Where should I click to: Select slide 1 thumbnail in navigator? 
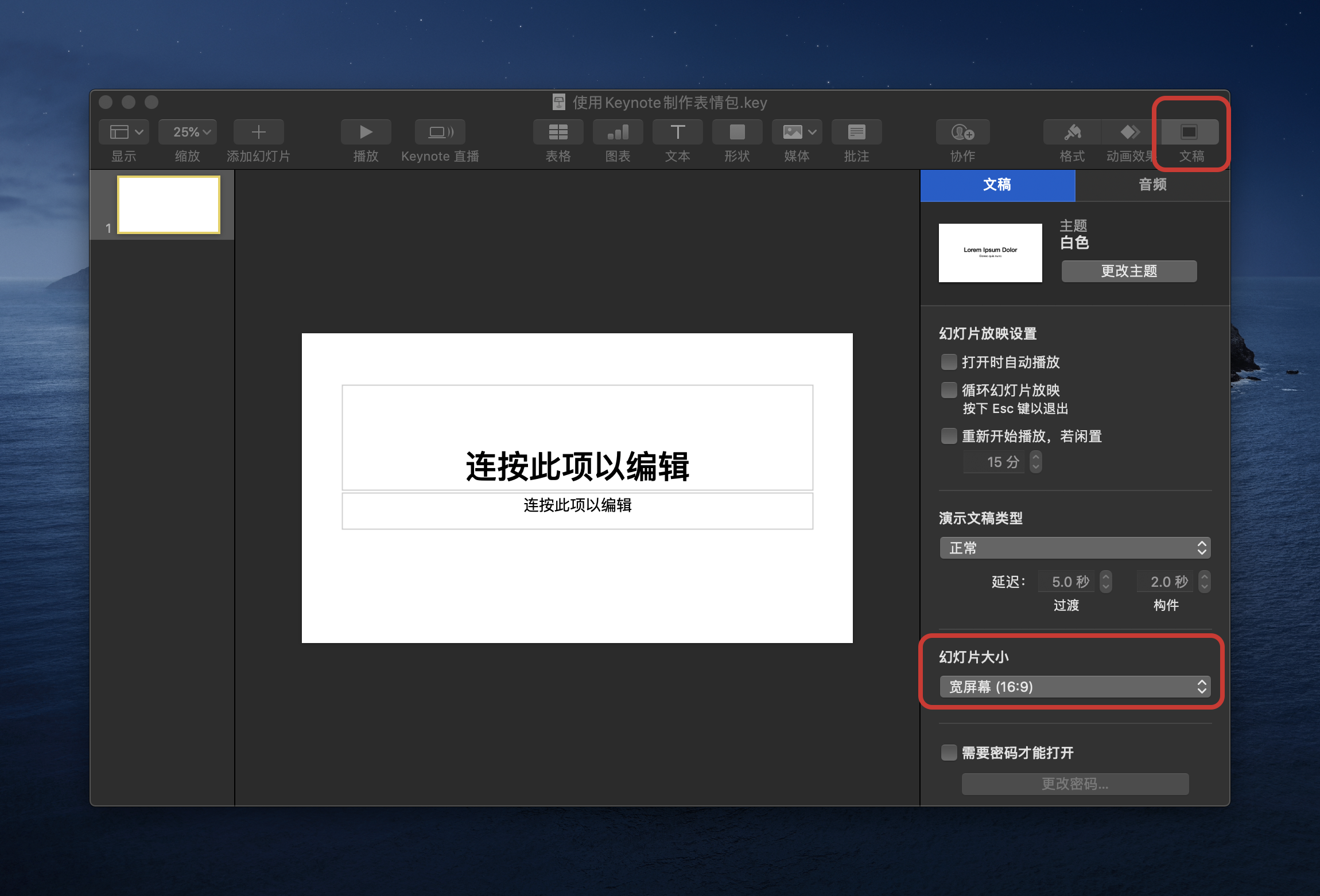click(x=169, y=205)
